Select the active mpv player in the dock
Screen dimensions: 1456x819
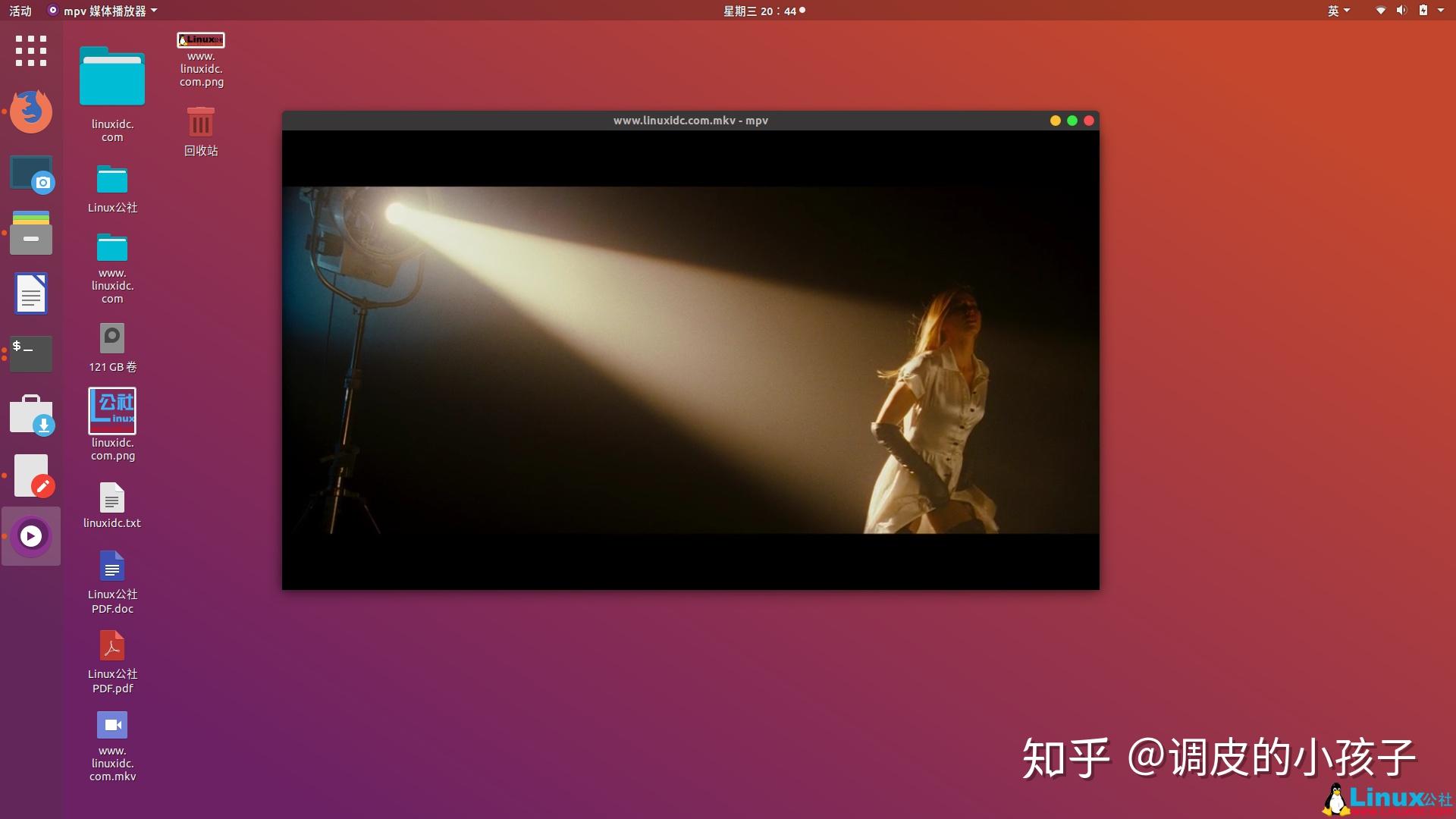click(x=30, y=536)
